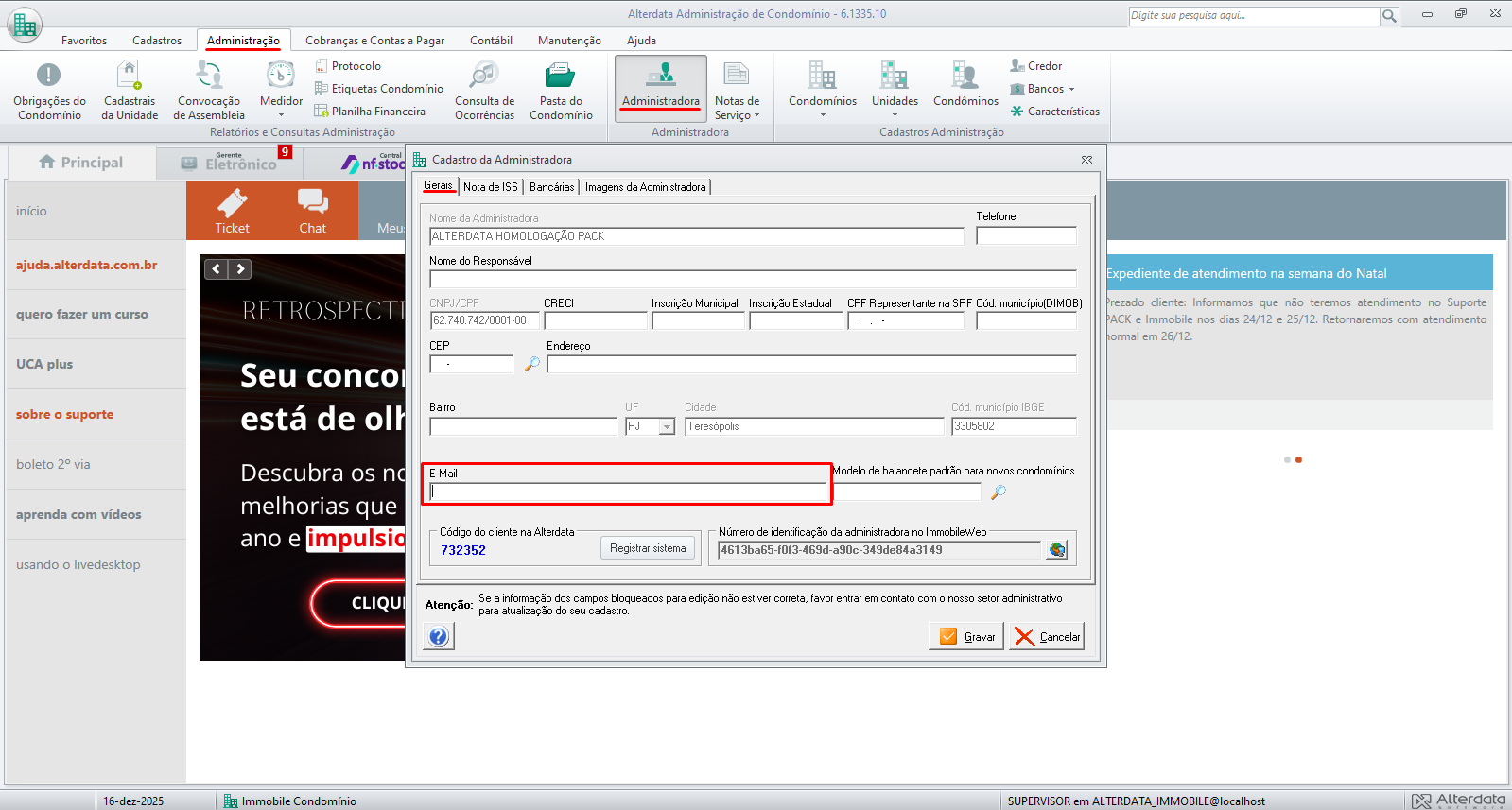Open Planilha Financeira
This screenshot has height=810, width=1512.
370,112
